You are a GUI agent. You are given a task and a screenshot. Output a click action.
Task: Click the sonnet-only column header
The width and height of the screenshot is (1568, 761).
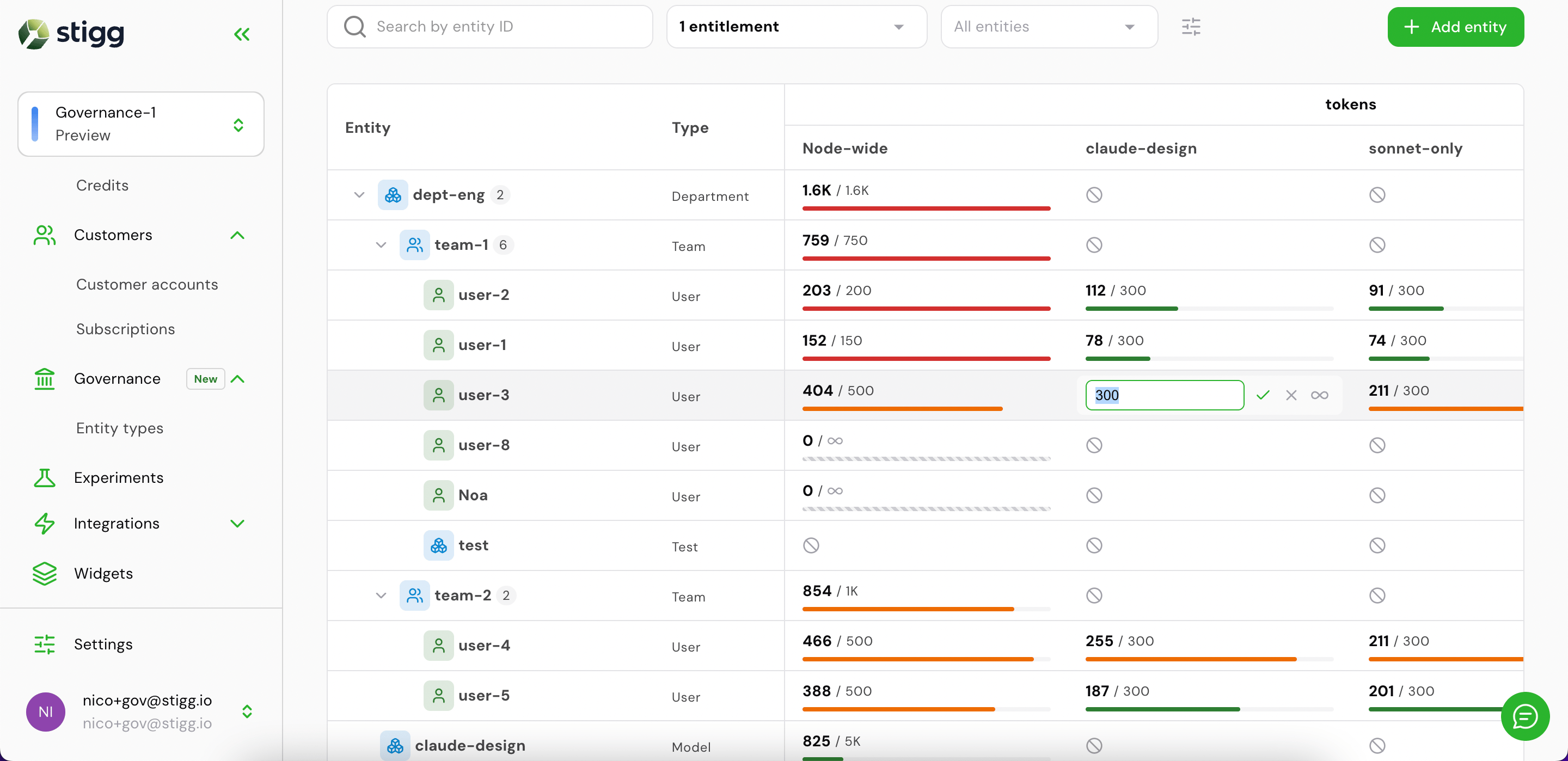tap(1415, 148)
